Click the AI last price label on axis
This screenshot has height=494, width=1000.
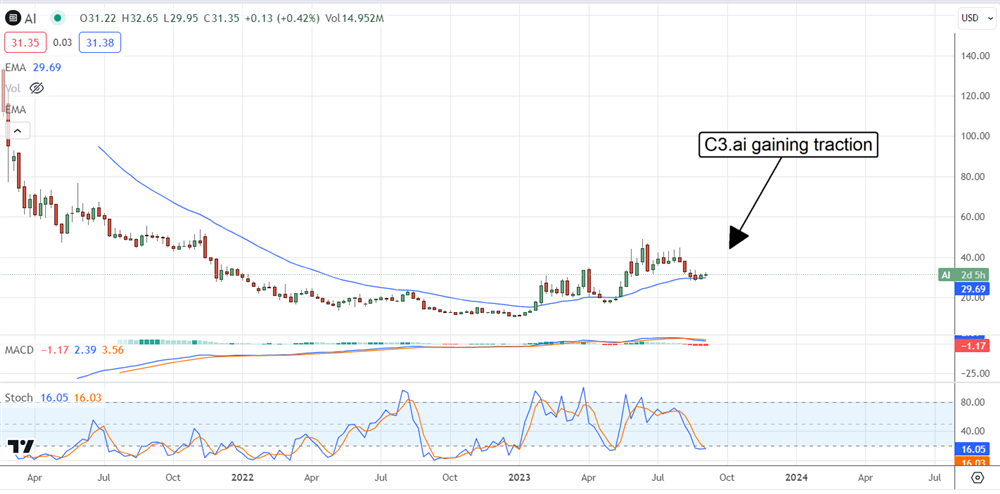[964, 275]
